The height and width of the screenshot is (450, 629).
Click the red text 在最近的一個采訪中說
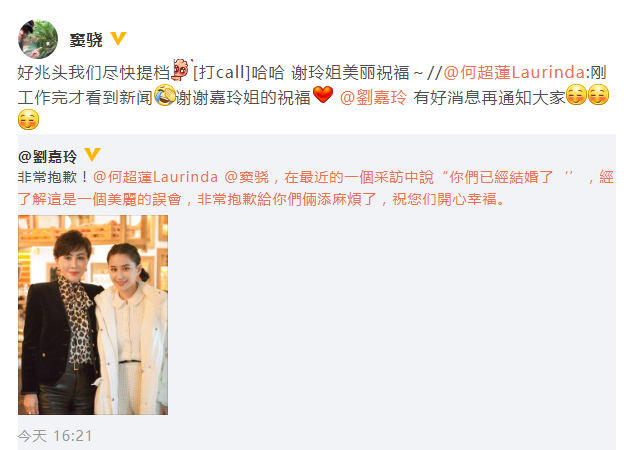(x=359, y=177)
